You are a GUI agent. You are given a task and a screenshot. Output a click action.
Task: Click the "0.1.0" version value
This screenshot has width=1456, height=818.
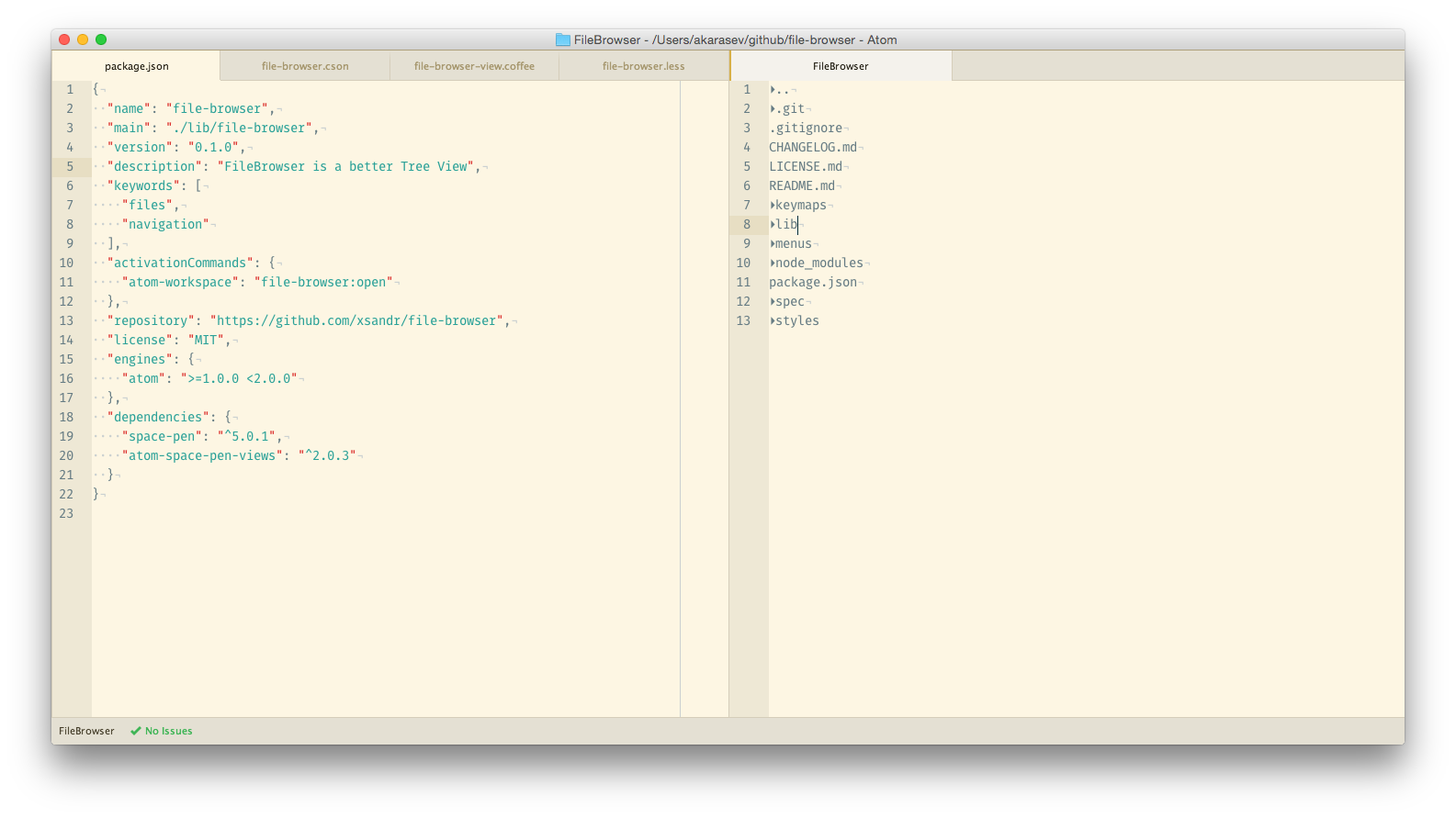pos(214,147)
